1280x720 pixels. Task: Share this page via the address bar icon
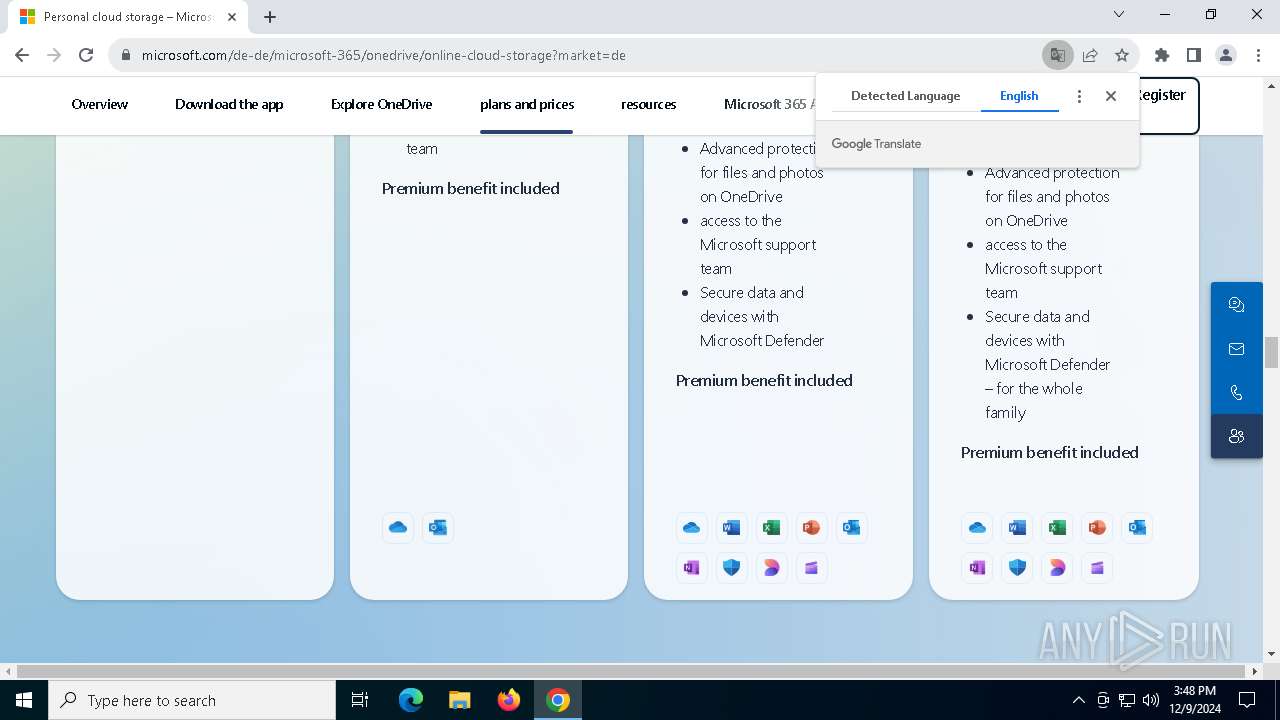1090,55
